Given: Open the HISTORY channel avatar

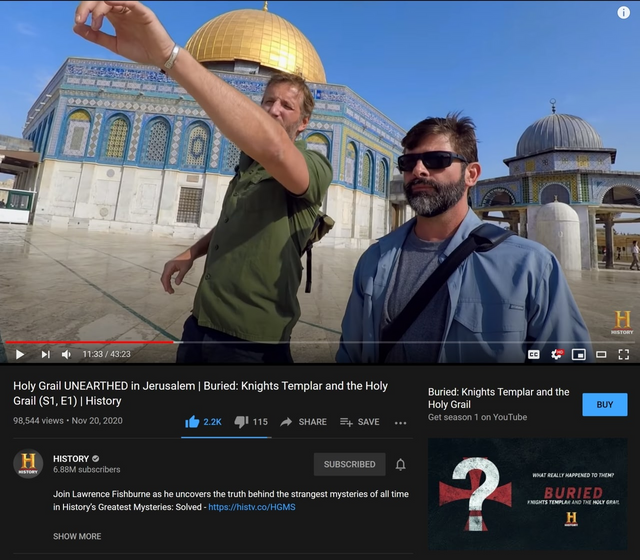Looking at the screenshot, I should 28,464.
